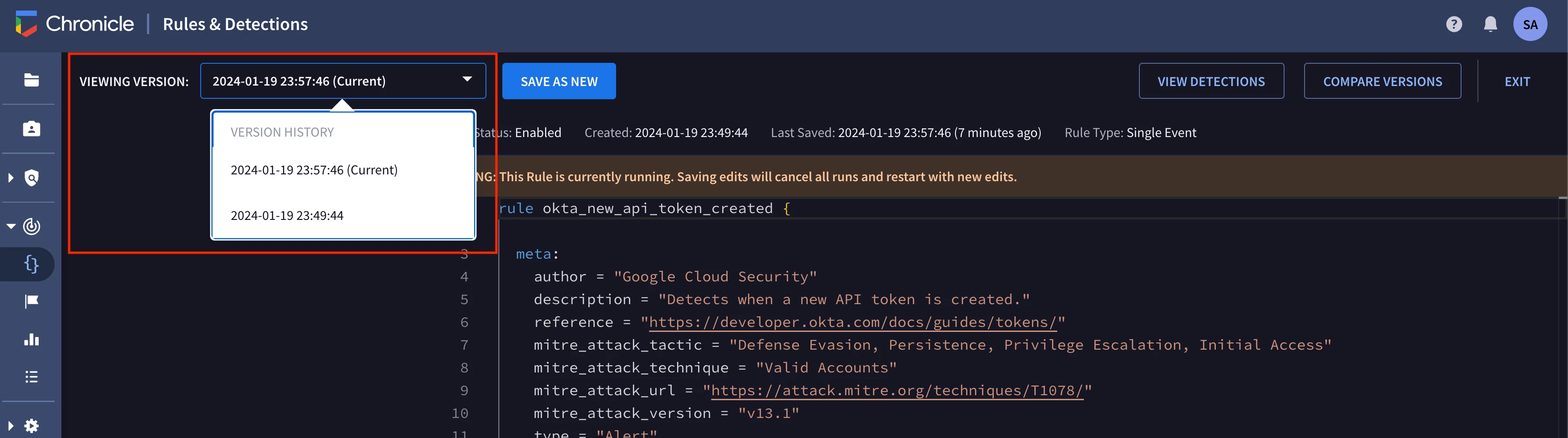Viewport: 1568px width, 438px height.
Task: Expand the shield section arrow in sidebar
Action: click(10, 178)
